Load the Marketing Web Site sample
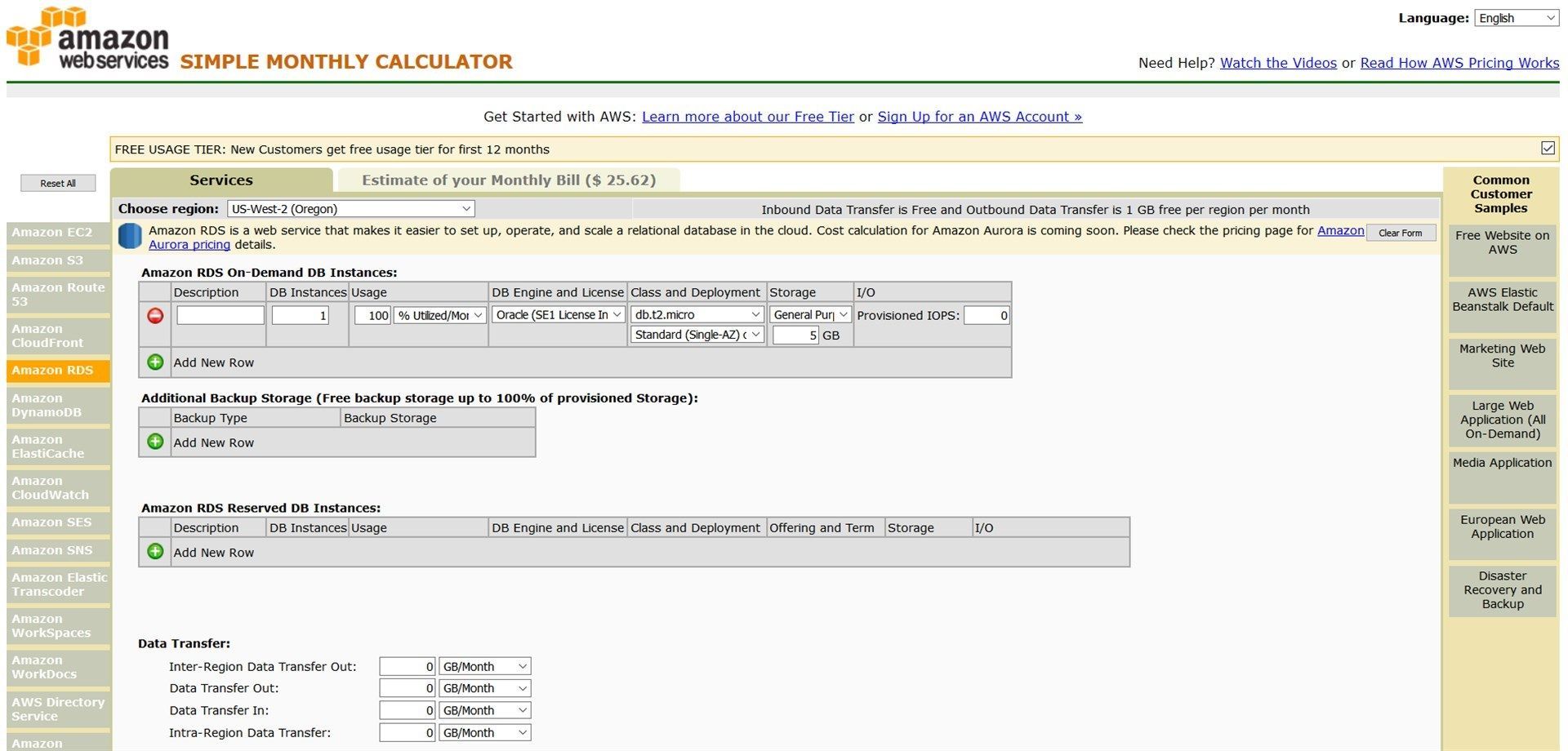 (1503, 364)
